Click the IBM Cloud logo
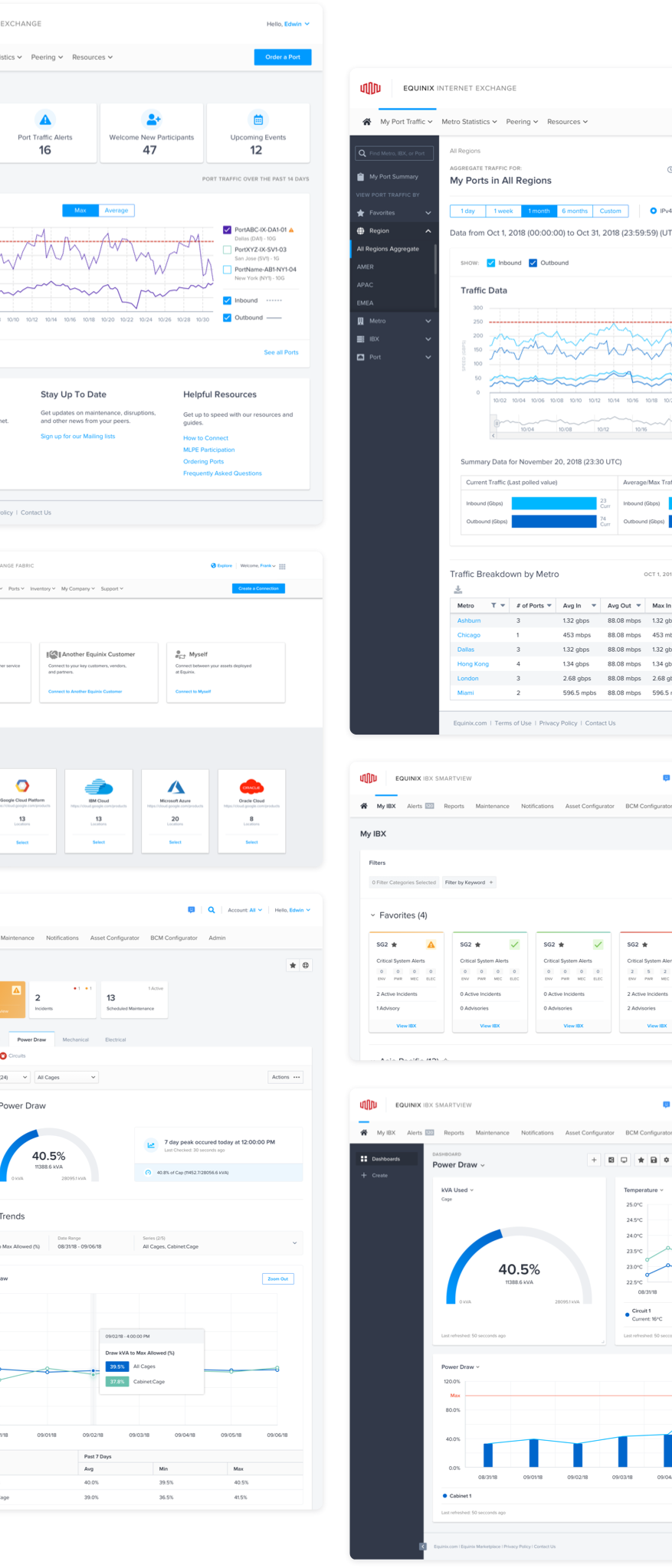The height and width of the screenshot is (1568, 672). (x=99, y=787)
